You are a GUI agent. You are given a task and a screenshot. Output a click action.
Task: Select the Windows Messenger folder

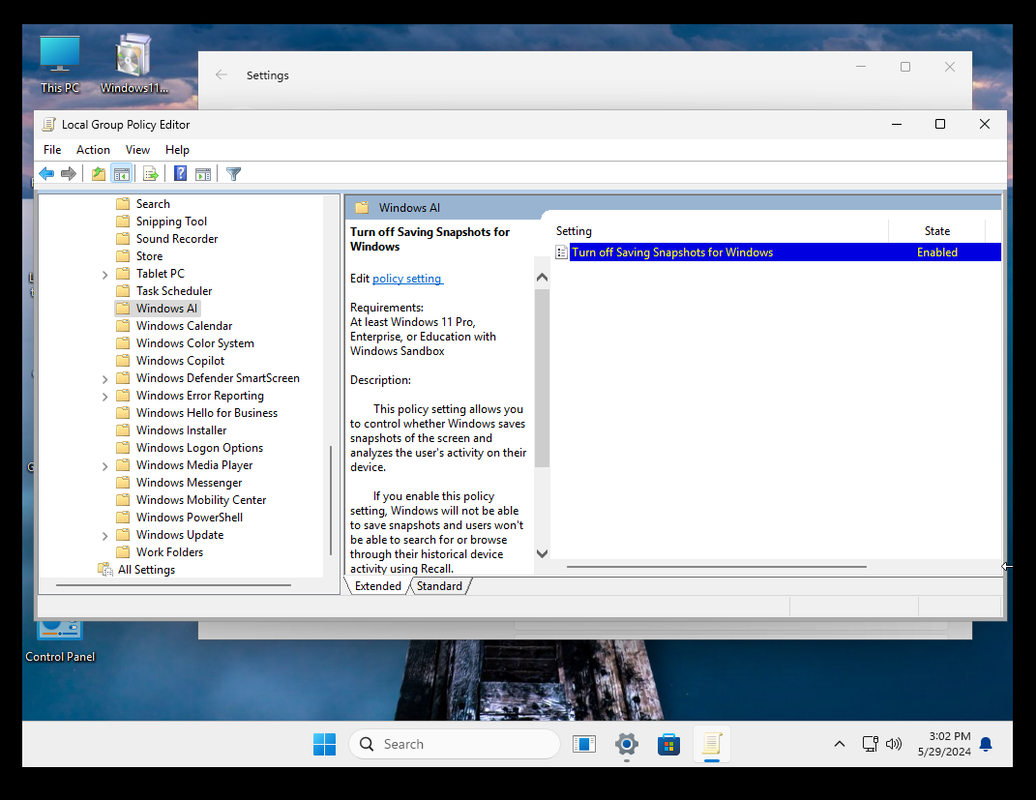179,483
